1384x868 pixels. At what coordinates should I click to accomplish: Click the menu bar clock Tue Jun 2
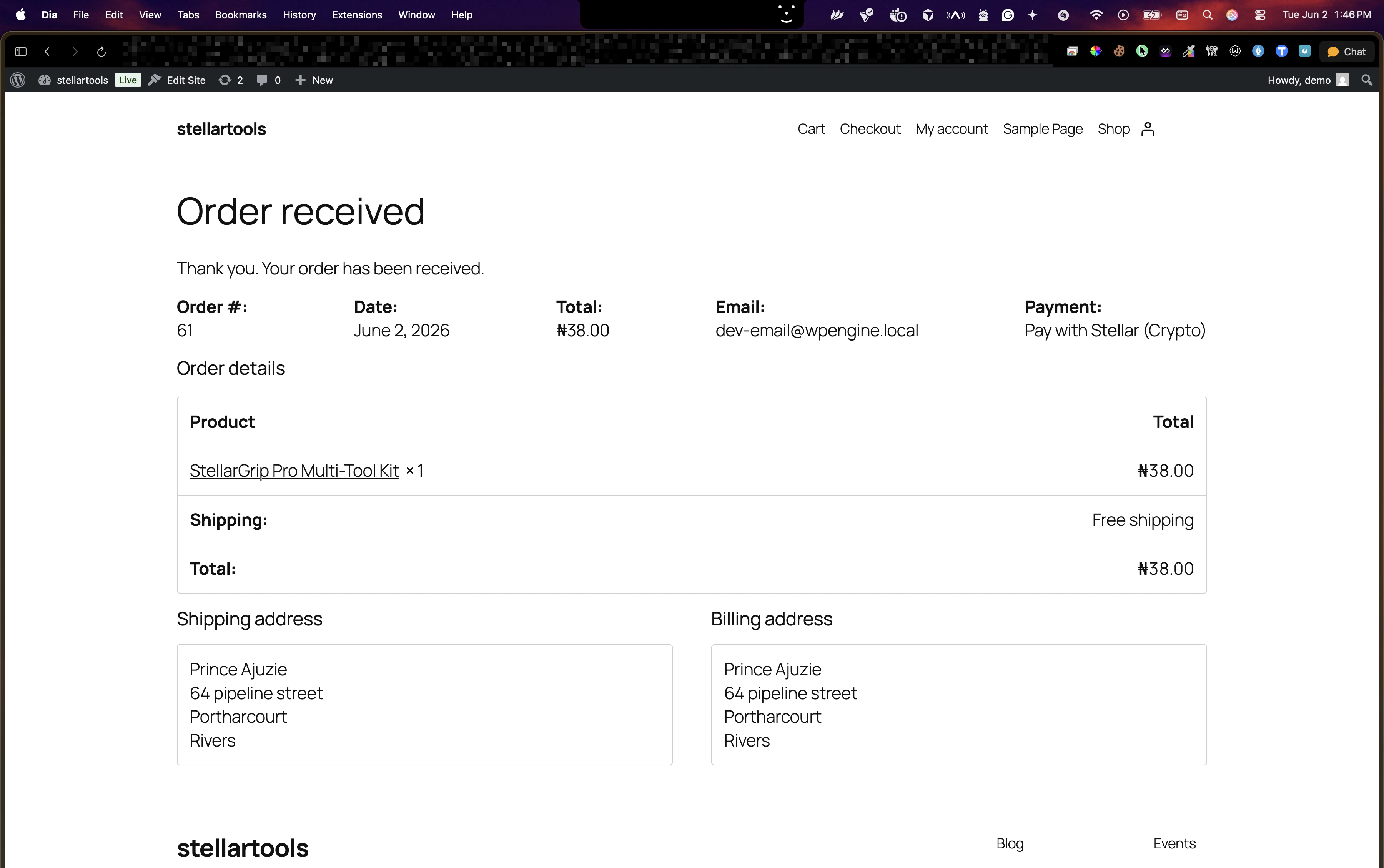pos(1326,15)
